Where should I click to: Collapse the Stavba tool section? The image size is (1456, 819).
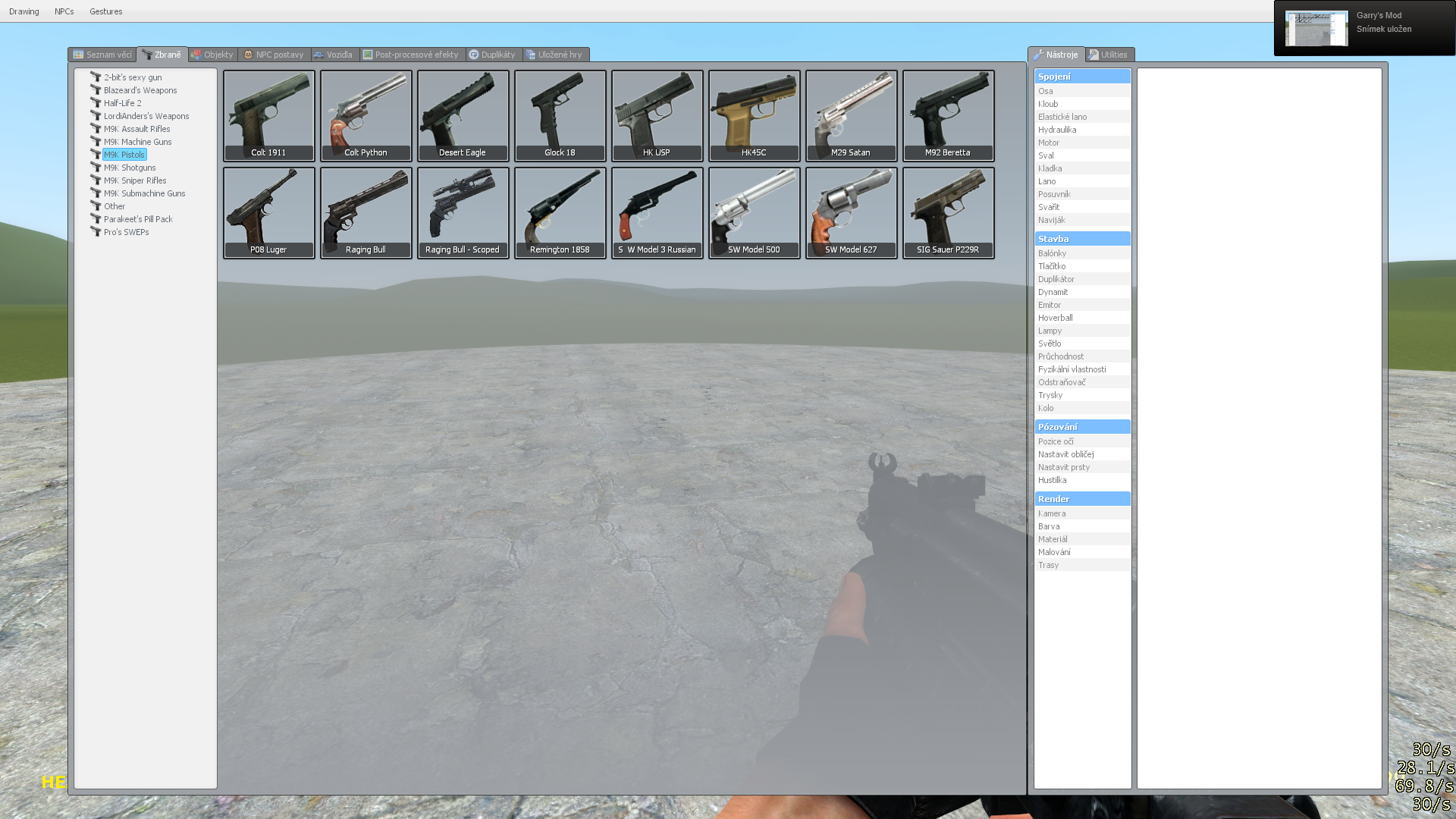coord(1083,239)
